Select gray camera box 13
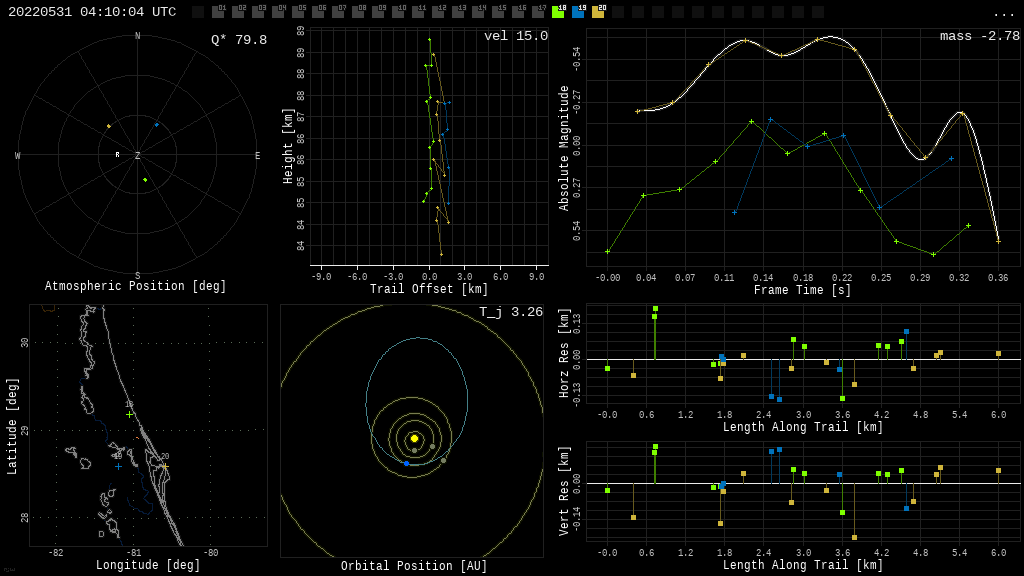The width and height of the screenshot is (1024, 576). 458,12
